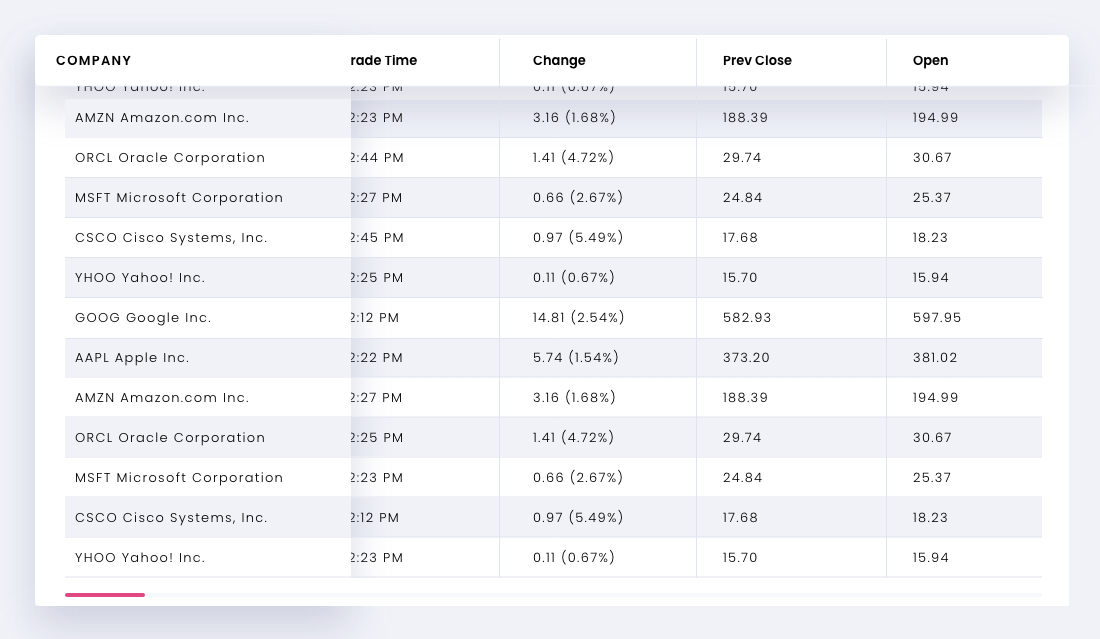Select the AAPL Apple Inc. row
The height and width of the screenshot is (639, 1100).
click(132, 358)
